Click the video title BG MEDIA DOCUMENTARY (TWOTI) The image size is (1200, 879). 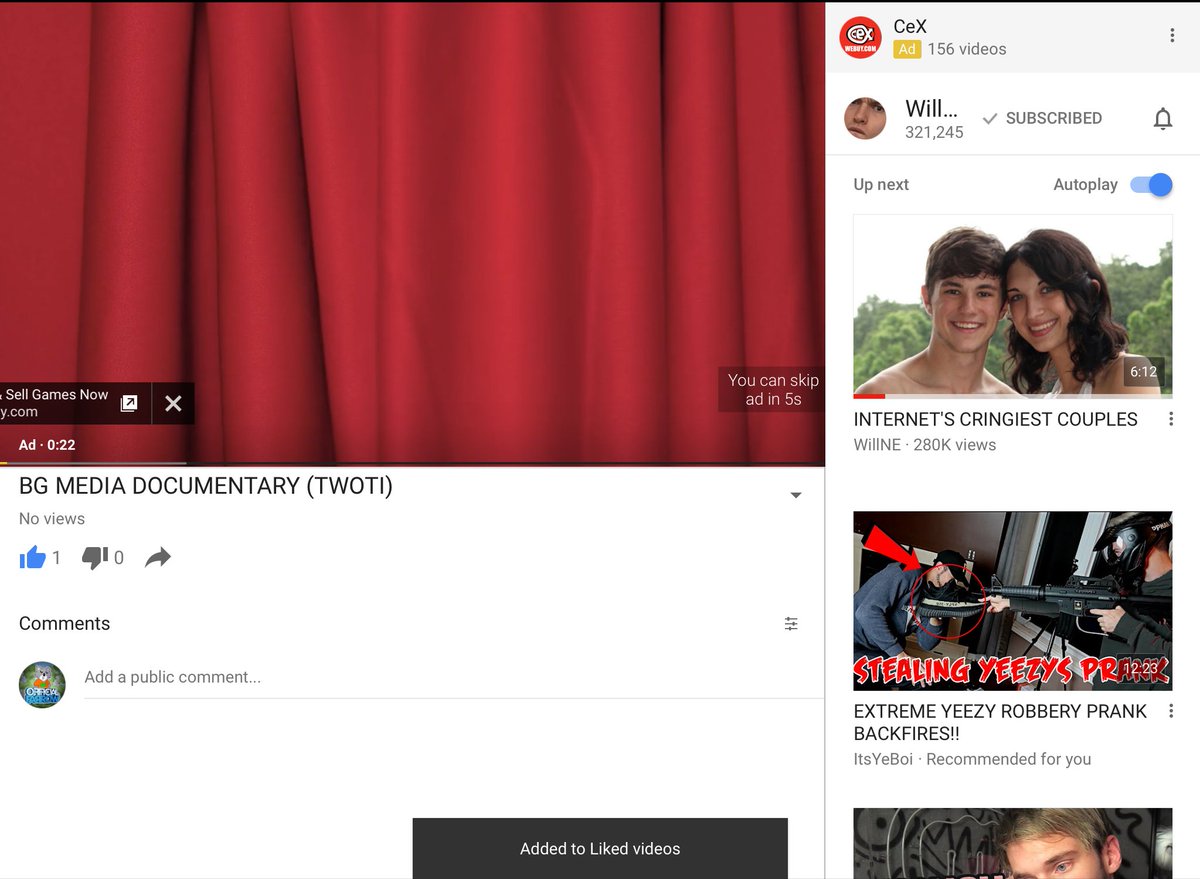tap(206, 486)
